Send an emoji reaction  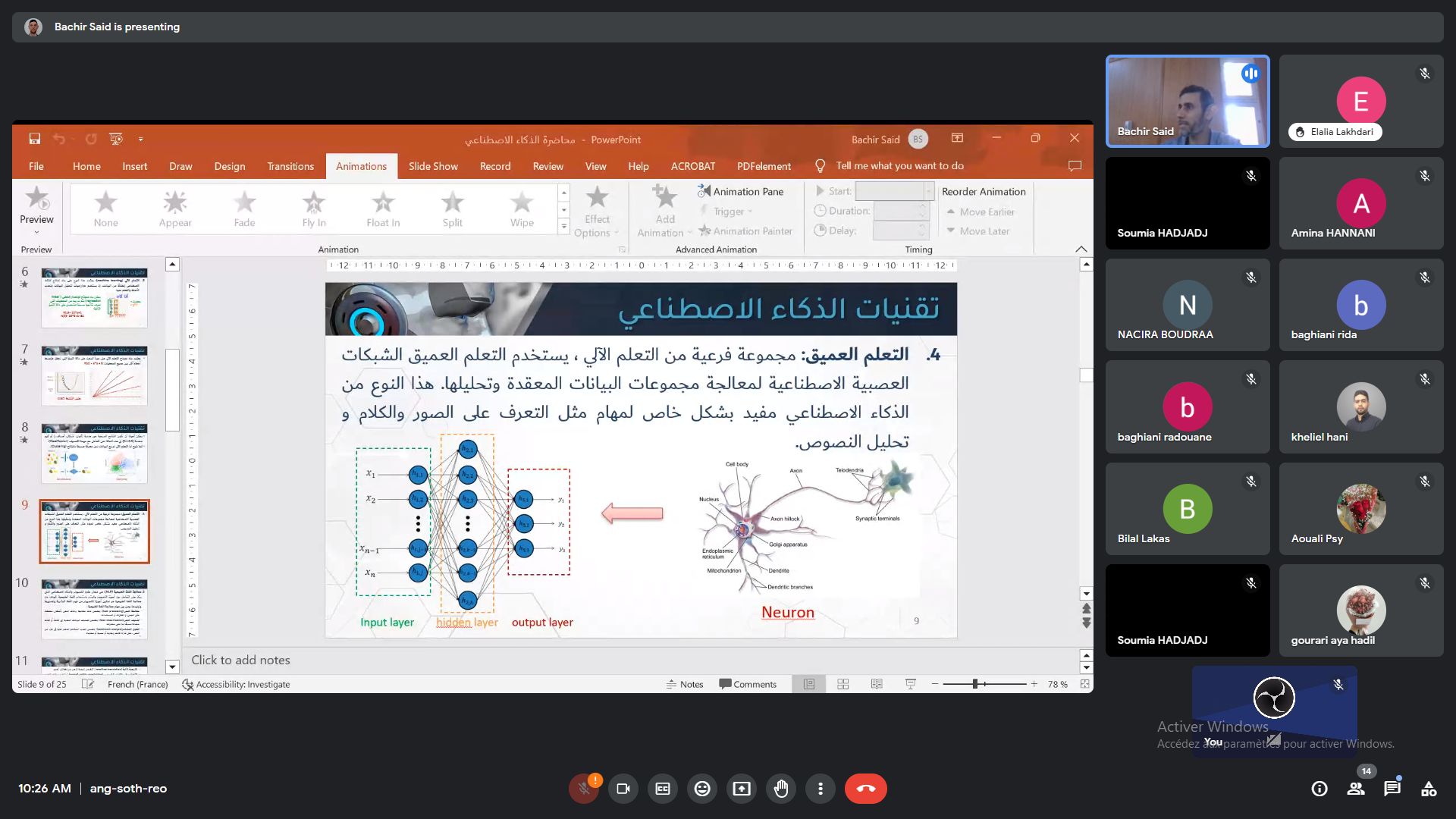[x=702, y=789]
